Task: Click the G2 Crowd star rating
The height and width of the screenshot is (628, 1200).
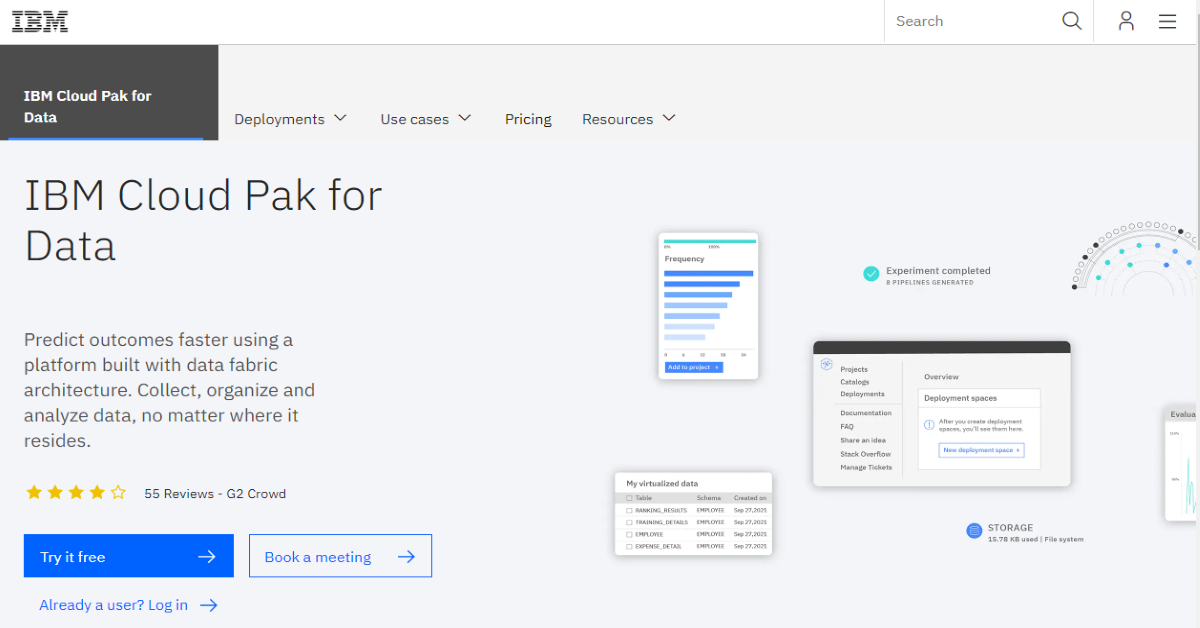Action: pos(76,492)
